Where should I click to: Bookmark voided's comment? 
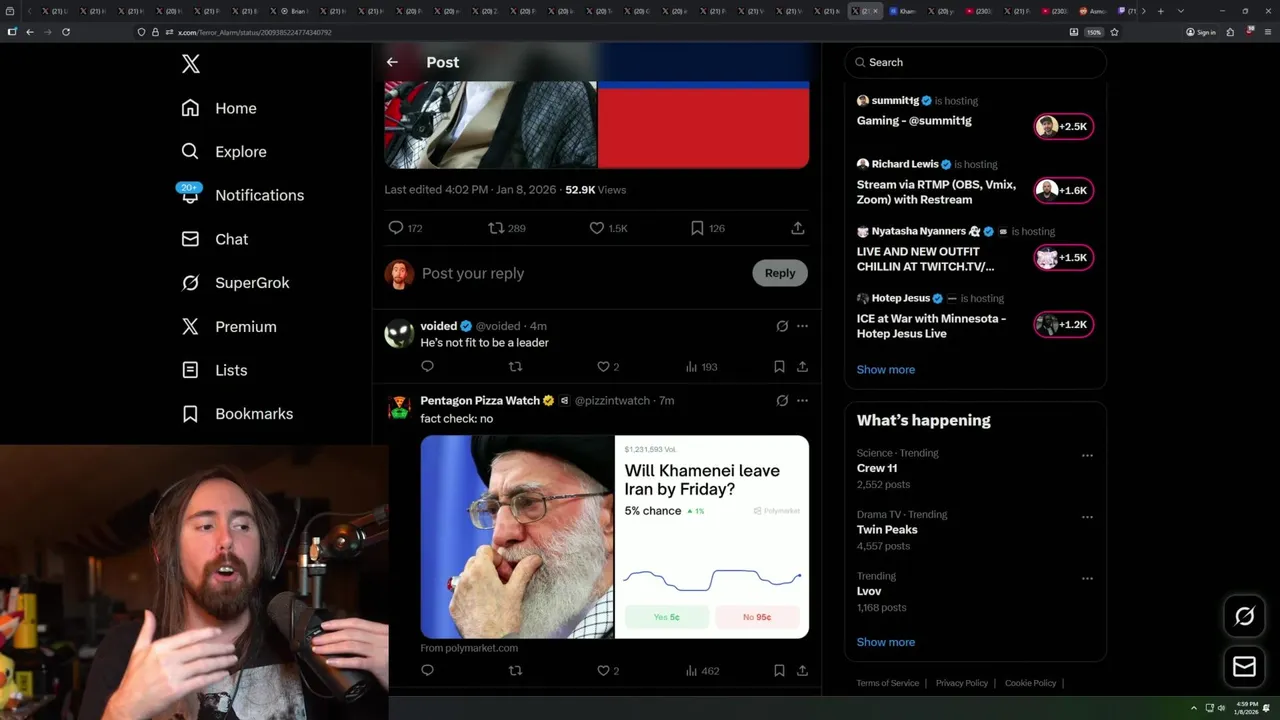(779, 367)
